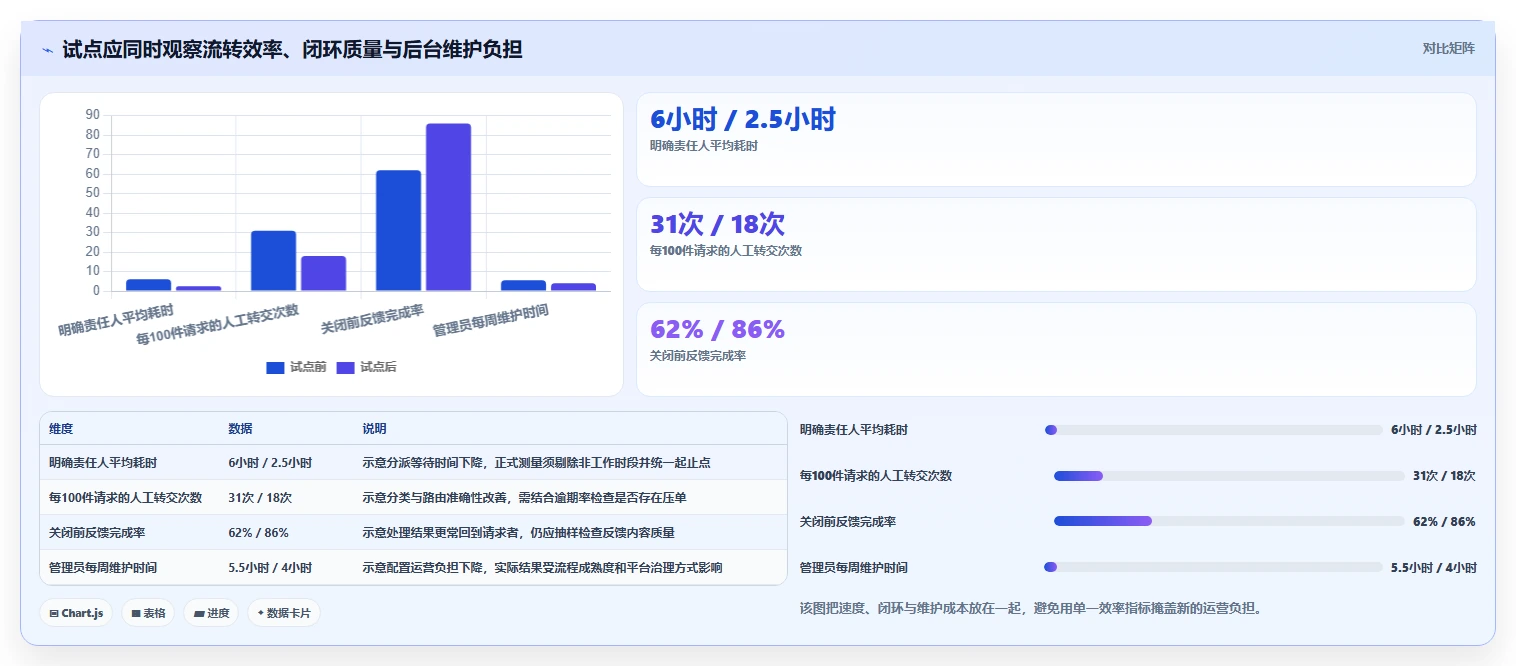Click the 5.5小时 / 4小时 value beside the progress bar
Viewport: 1516px width, 666px height.
click(x=1434, y=567)
